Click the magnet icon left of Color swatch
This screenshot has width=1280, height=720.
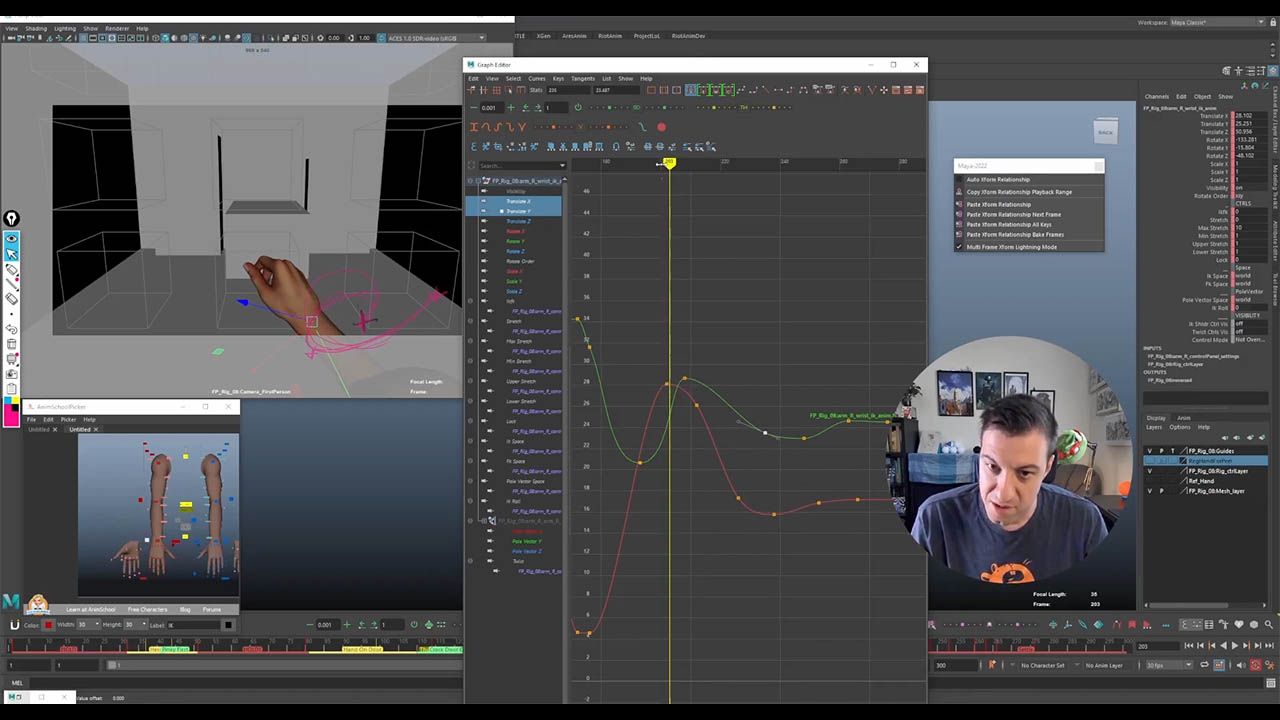click(14, 625)
